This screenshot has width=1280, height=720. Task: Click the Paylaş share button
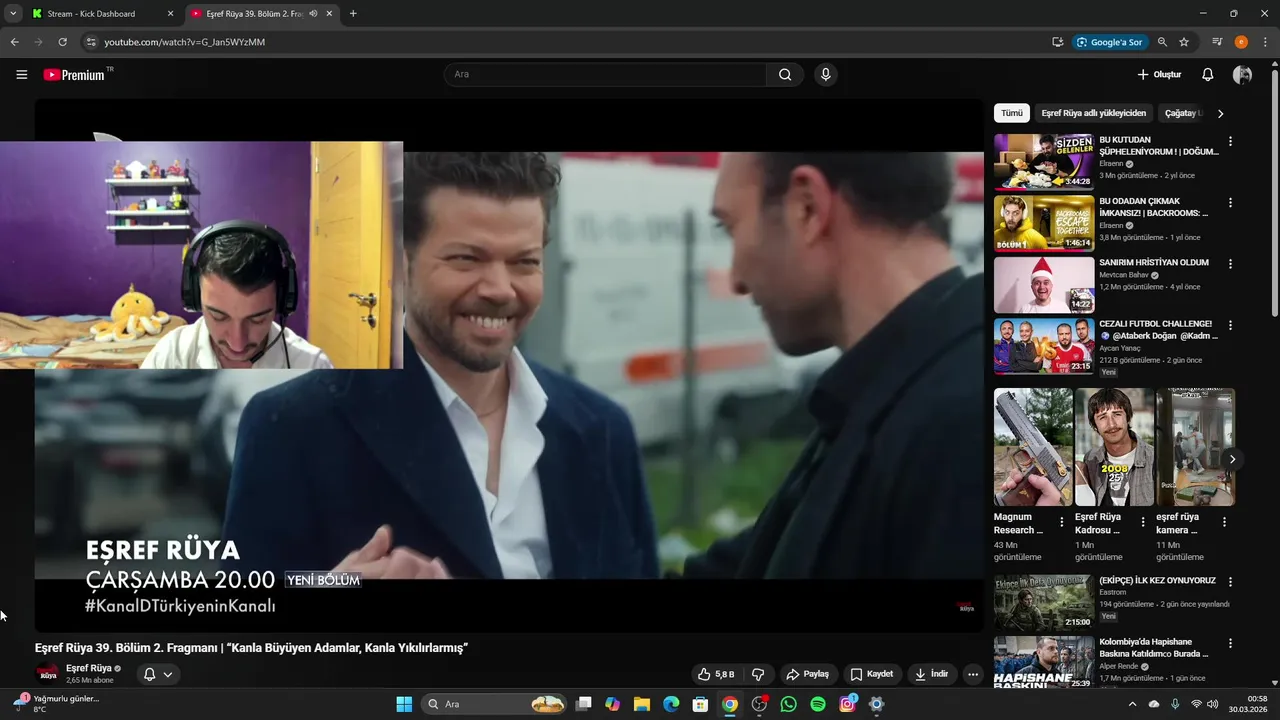coord(808,674)
